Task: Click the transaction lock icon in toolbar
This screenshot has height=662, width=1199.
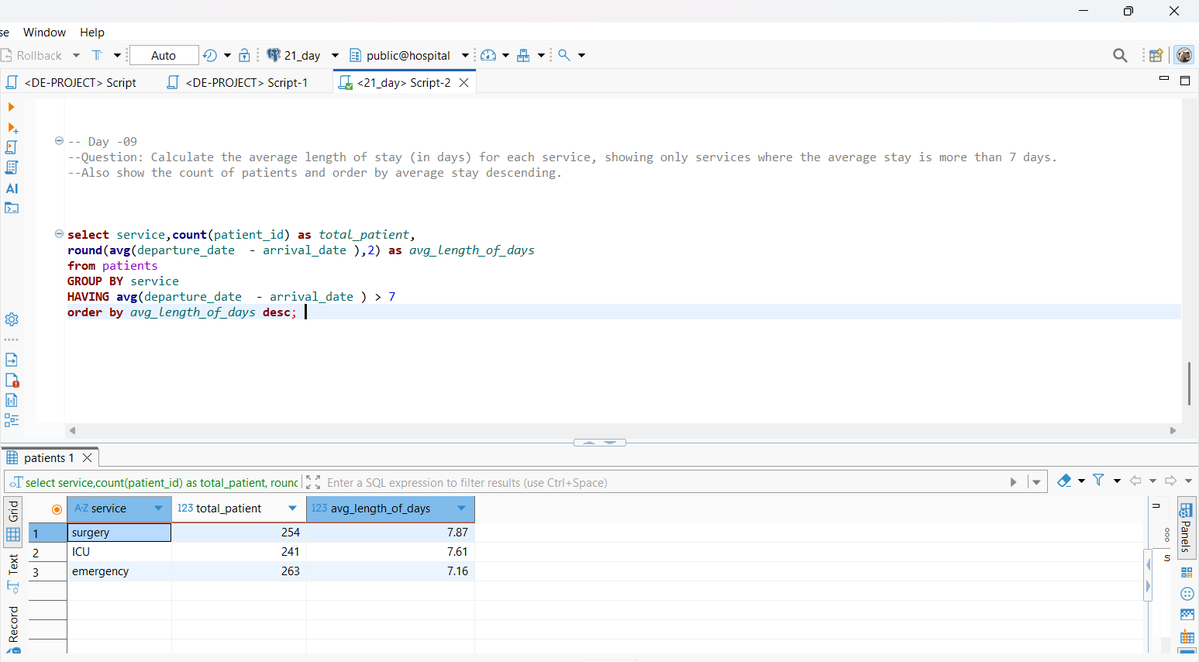Action: click(244, 55)
